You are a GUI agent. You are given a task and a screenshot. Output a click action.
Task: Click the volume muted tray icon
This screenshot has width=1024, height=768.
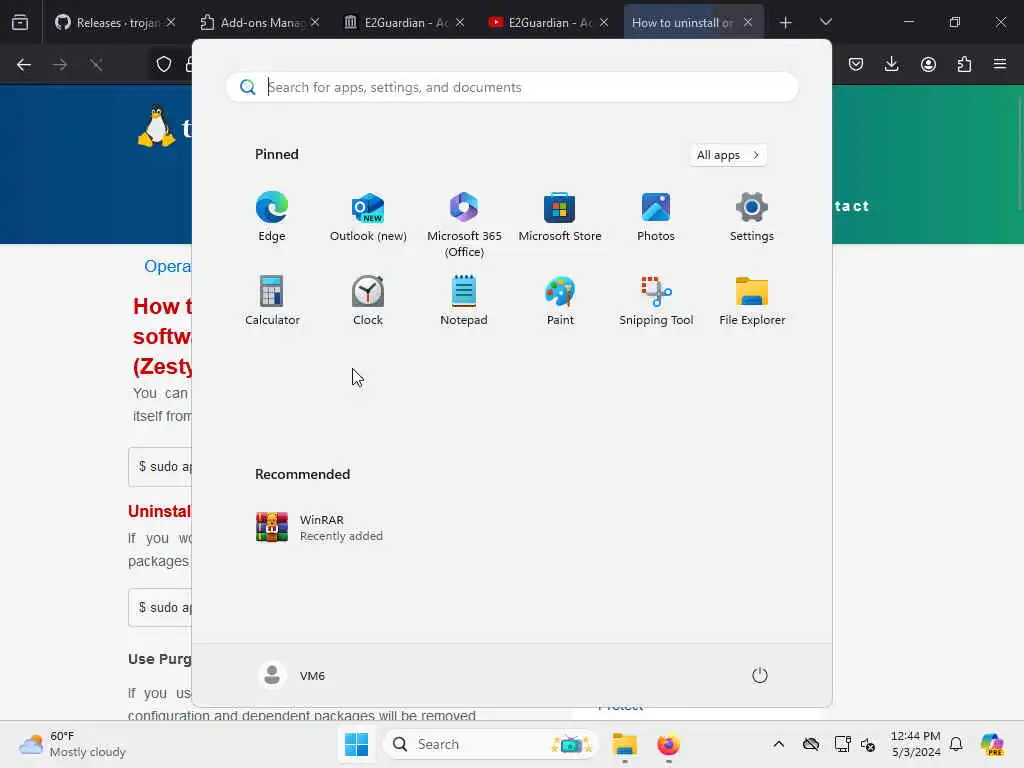click(868, 744)
